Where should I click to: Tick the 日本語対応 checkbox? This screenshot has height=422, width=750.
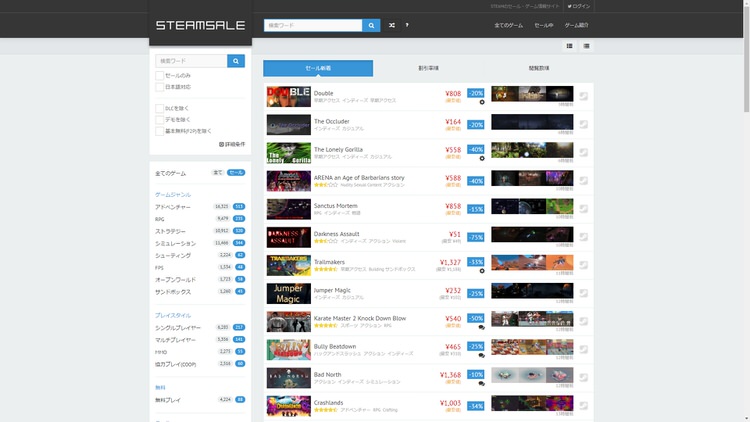pyautogui.click(x=159, y=87)
